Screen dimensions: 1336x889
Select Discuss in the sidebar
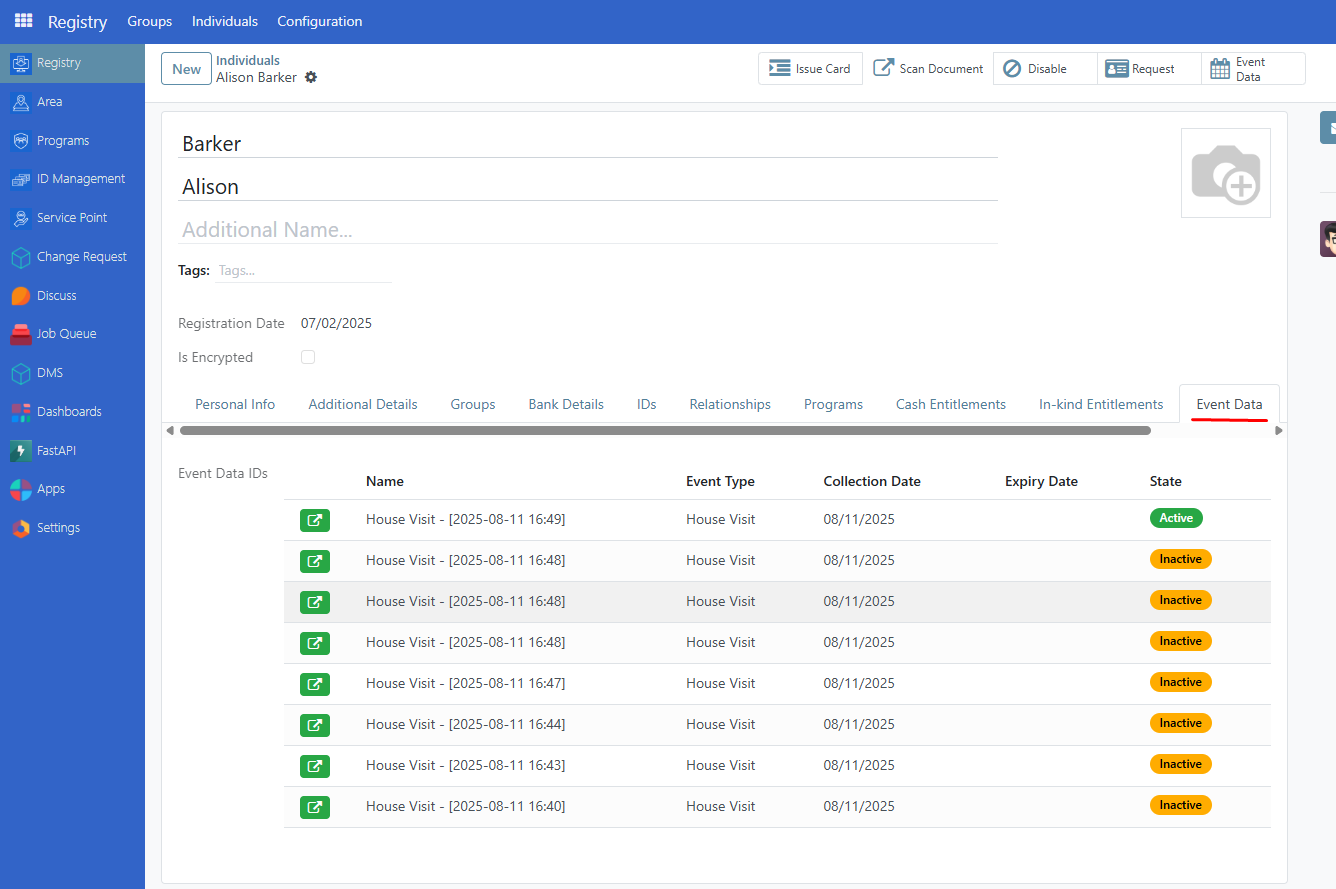click(x=57, y=295)
